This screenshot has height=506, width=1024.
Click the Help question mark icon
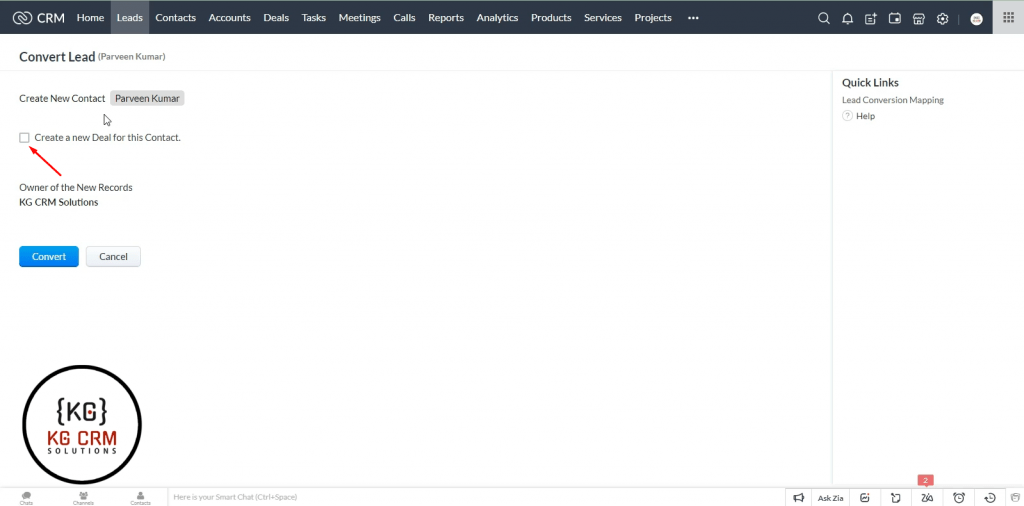(x=847, y=116)
